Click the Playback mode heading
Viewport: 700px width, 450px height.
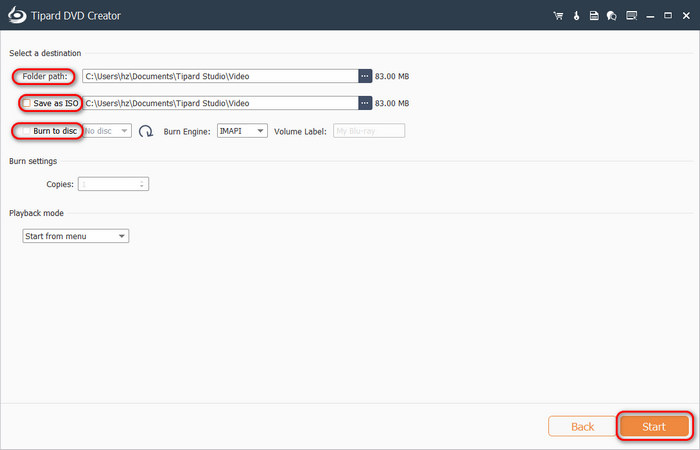pyautogui.click(x=36, y=213)
